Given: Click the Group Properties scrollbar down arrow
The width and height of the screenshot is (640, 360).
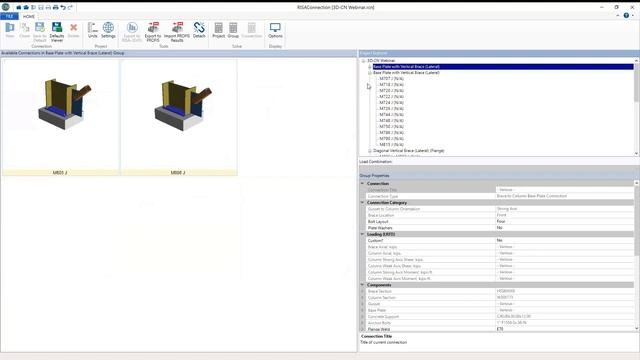Looking at the screenshot, I should click(x=636, y=329).
